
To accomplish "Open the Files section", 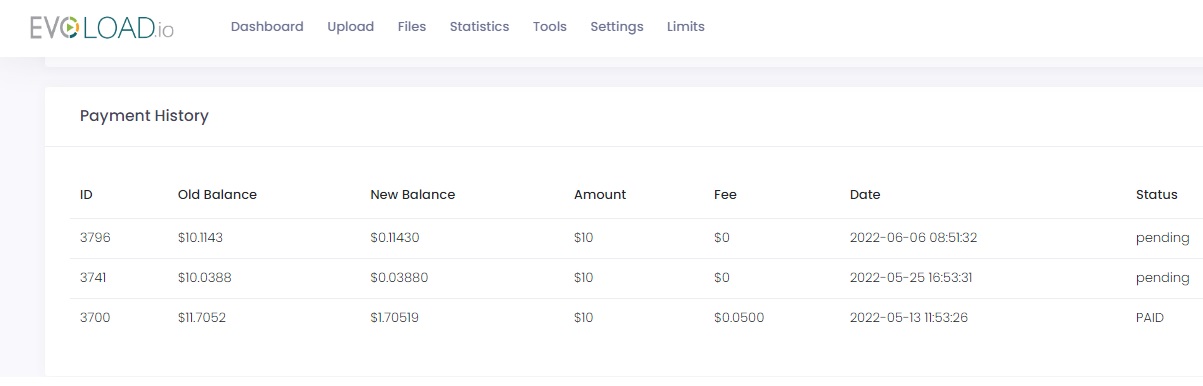I will tap(411, 27).
